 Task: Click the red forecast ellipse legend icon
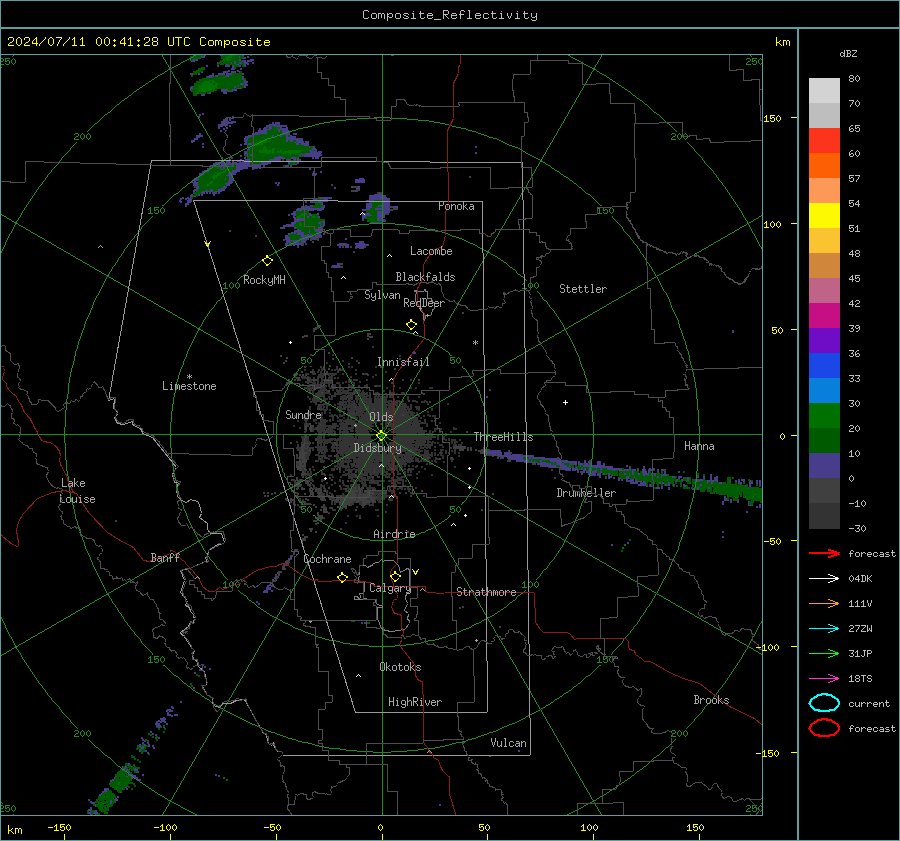coord(824,728)
